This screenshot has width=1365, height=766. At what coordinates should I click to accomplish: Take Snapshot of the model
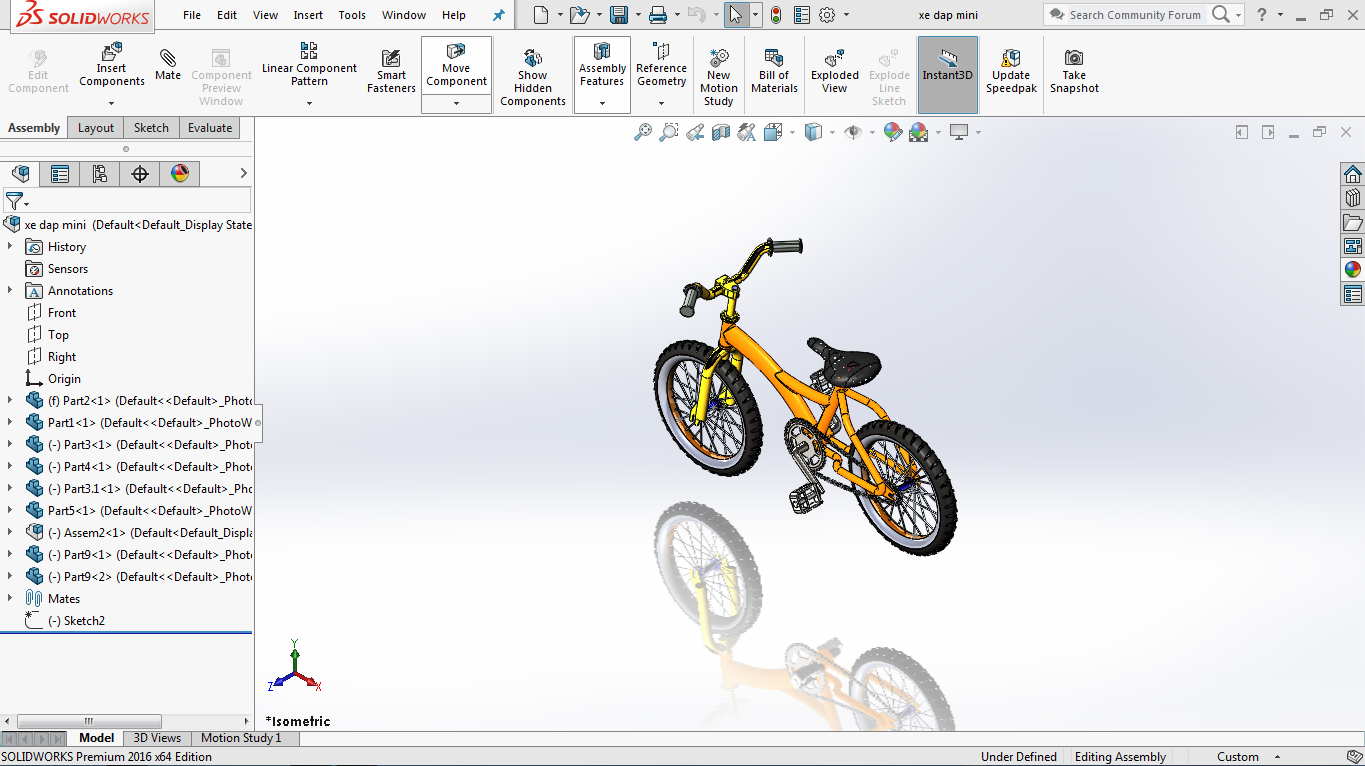click(x=1074, y=71)
